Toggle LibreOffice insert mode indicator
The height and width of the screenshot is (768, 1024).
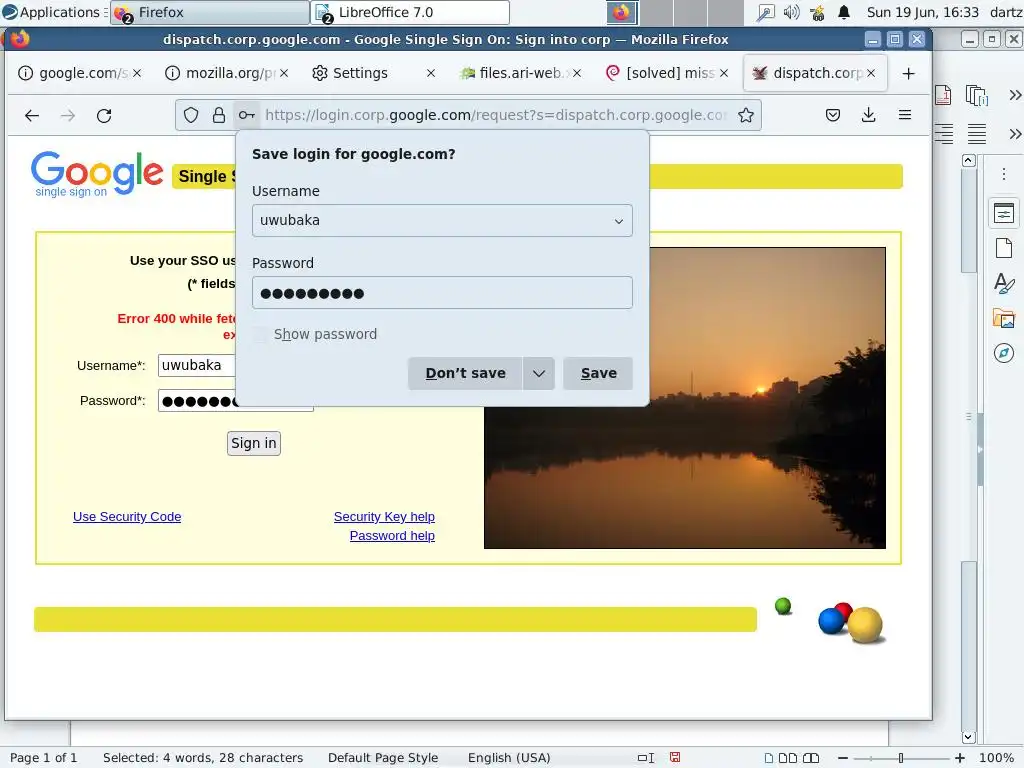coord(646,758)
